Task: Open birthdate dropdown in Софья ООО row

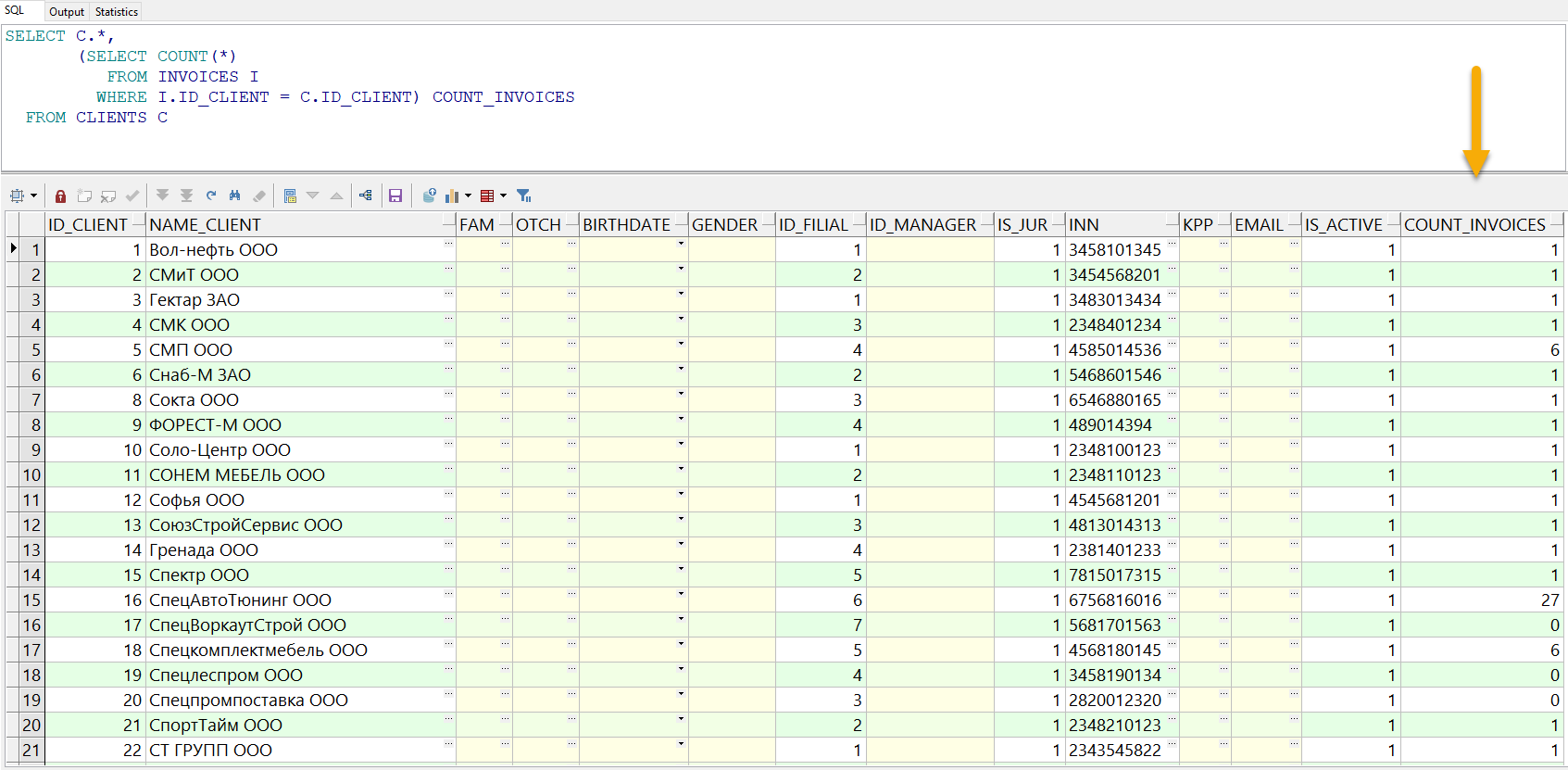Action: click(x=681, y=494)
